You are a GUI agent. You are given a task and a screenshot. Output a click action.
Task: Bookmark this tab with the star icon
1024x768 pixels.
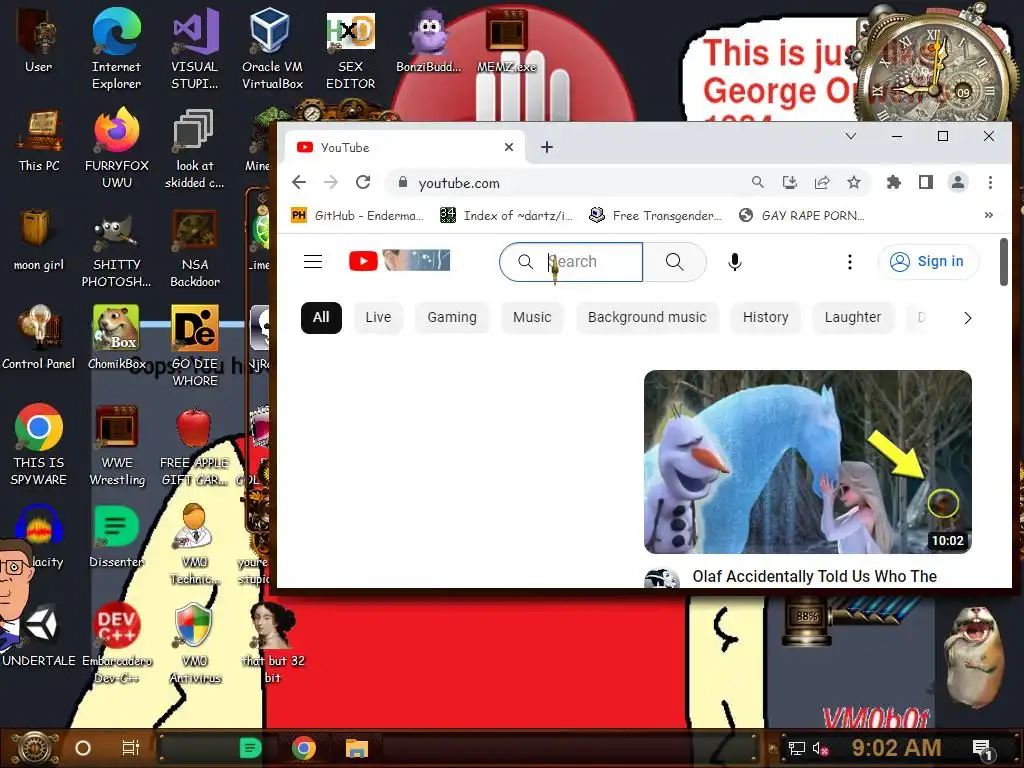coord(854,182)
